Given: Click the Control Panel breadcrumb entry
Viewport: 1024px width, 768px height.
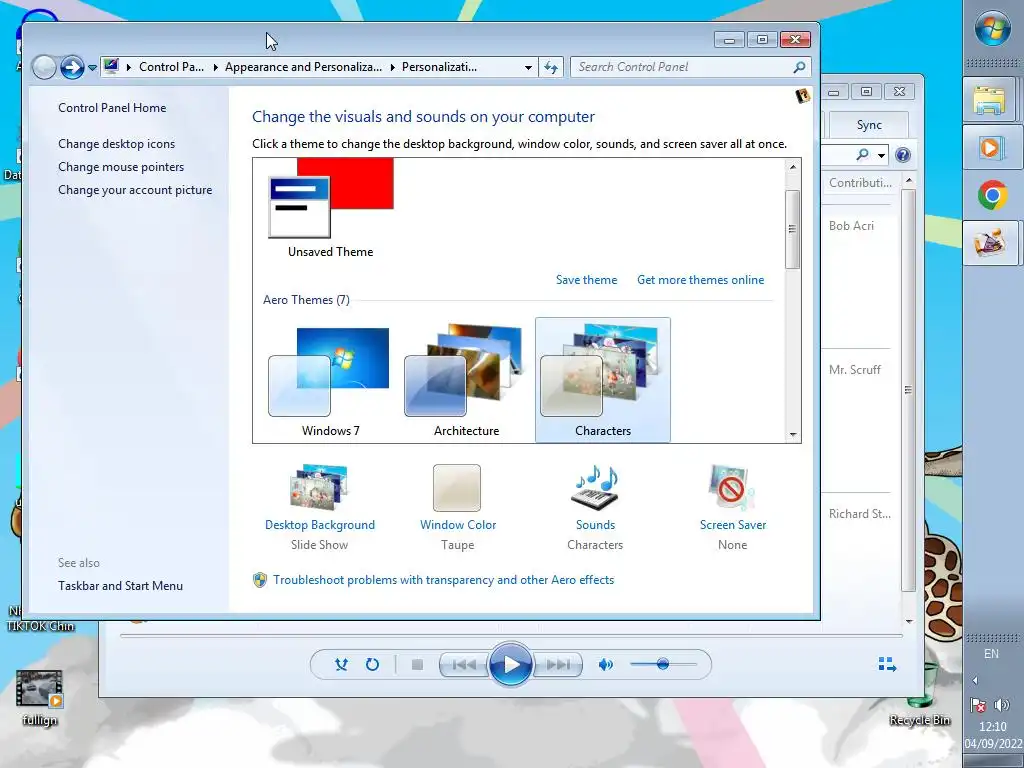Looking at the screenshot, I should pos(171,67).
